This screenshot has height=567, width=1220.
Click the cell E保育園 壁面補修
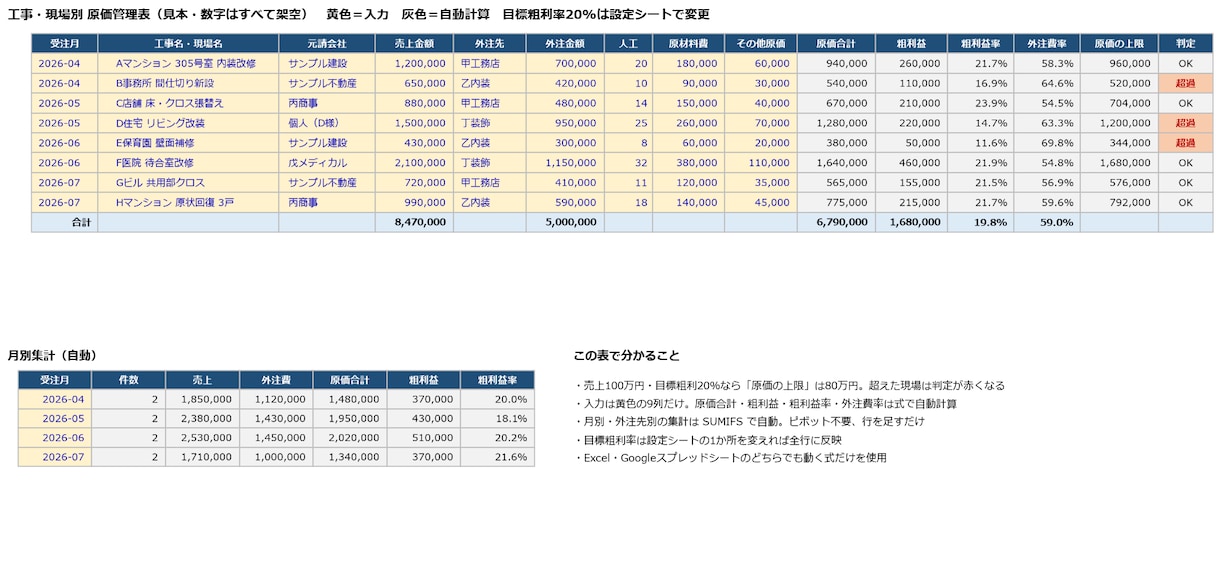188,143
